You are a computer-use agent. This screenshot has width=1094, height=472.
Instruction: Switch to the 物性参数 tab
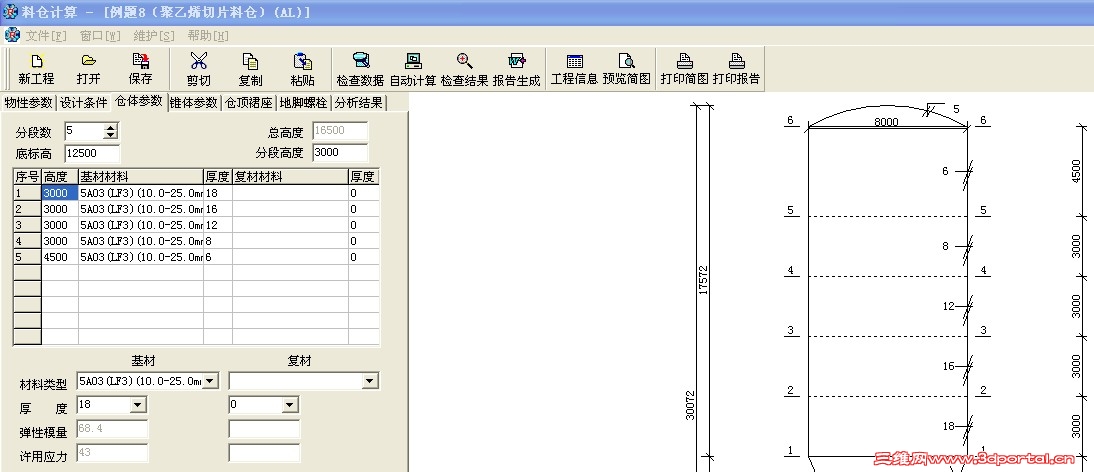click(28, 102)
